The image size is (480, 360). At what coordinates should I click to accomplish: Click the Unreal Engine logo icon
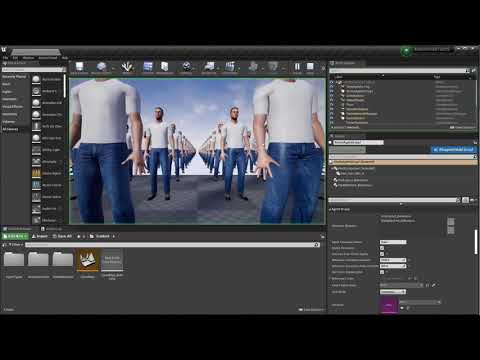tap(4, 50)
